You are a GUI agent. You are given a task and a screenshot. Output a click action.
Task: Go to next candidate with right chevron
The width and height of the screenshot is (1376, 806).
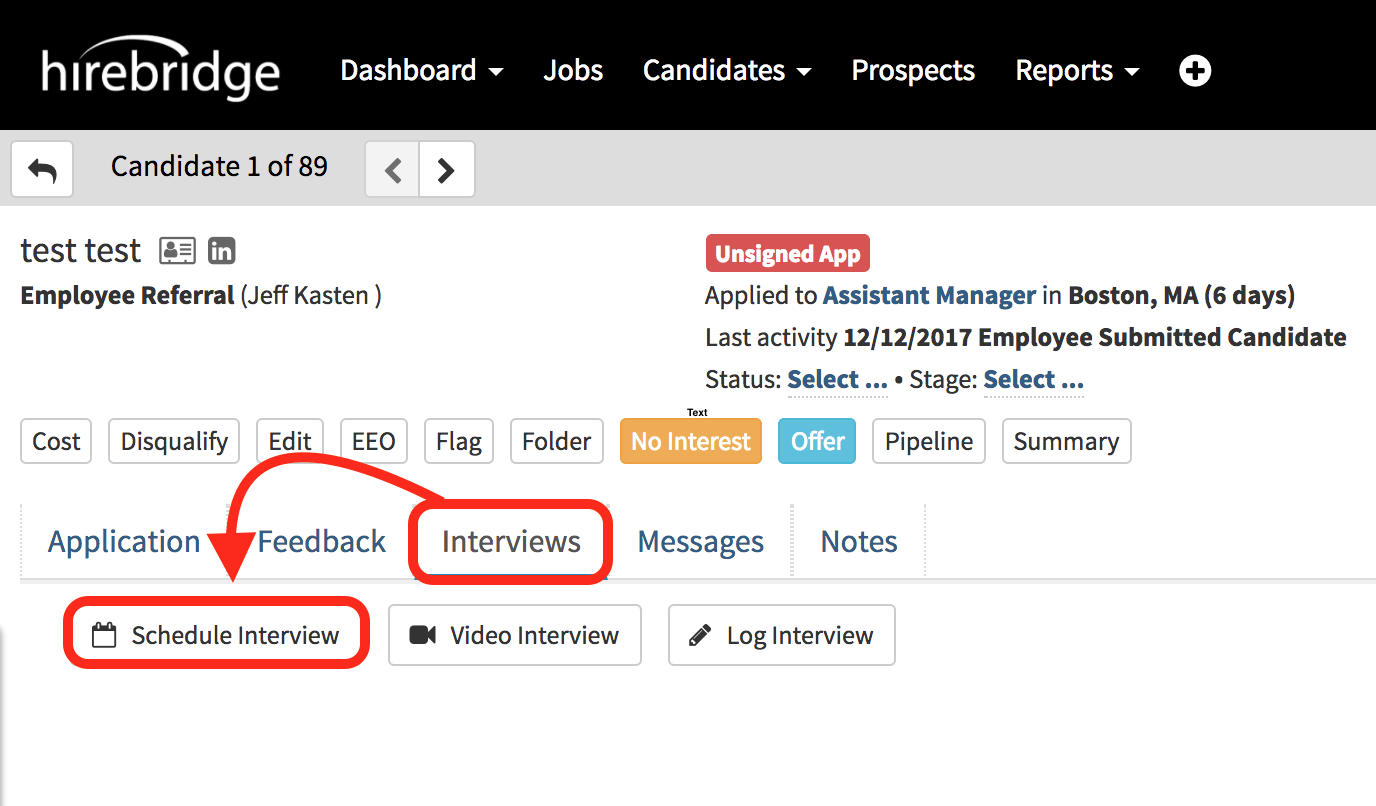click(x=446, y=169)
